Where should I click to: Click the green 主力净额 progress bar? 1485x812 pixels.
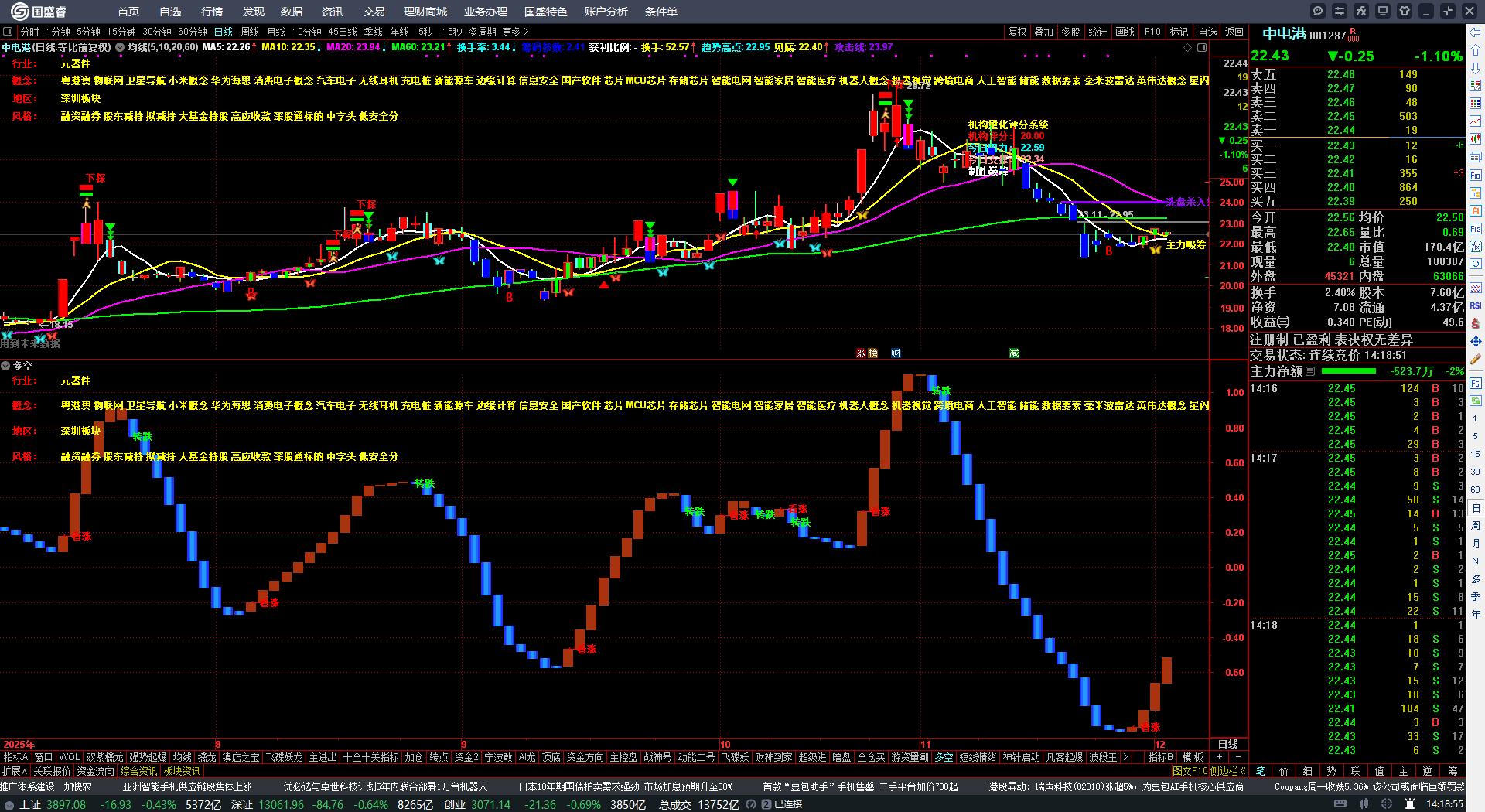tap(1350, 371)
